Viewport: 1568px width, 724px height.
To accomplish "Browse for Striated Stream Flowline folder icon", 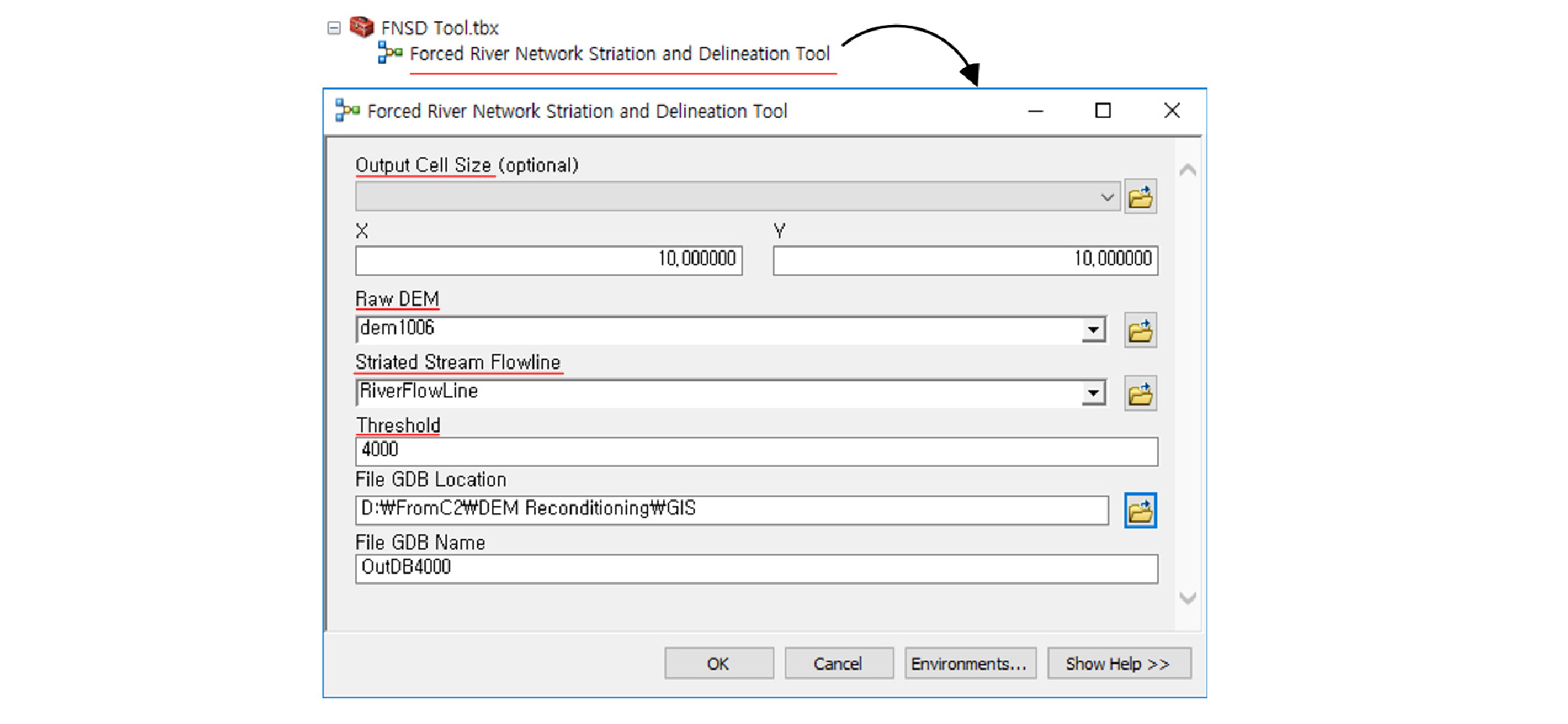I will (x=1140, y=394).
